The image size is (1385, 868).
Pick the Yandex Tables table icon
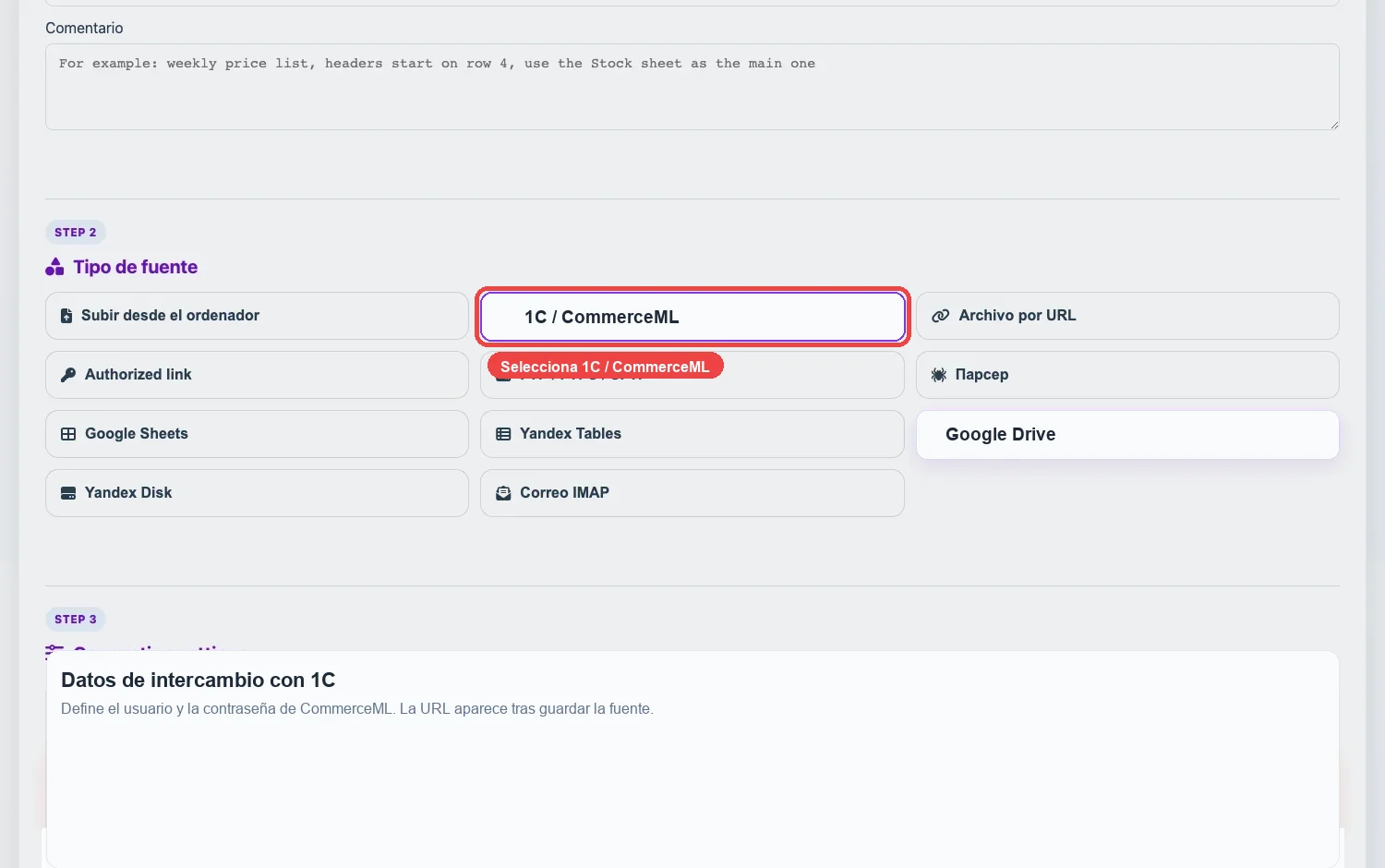[503, 434]
